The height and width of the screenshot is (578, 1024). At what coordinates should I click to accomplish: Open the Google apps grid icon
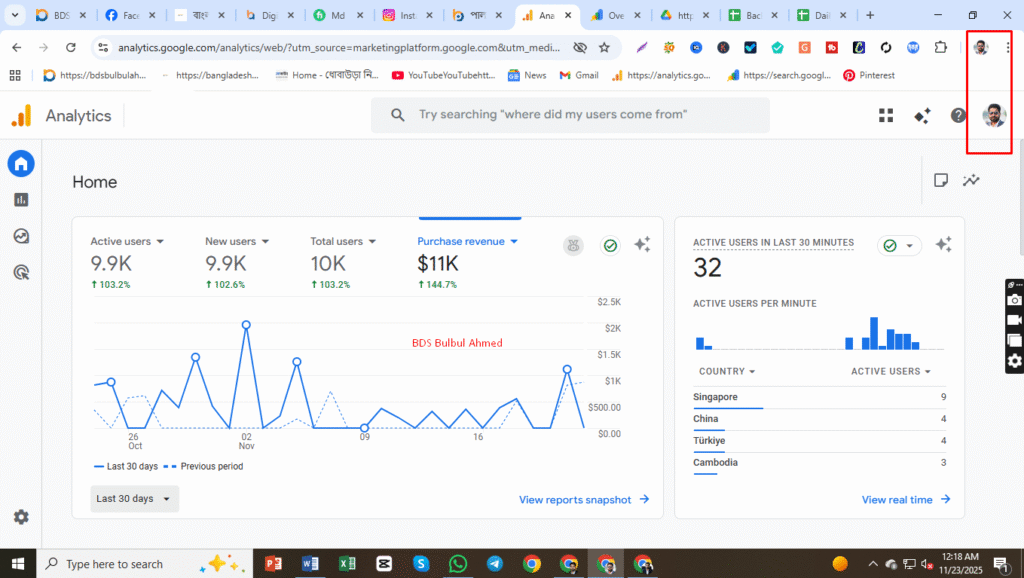pyautogui.click(x=885, y=115)
